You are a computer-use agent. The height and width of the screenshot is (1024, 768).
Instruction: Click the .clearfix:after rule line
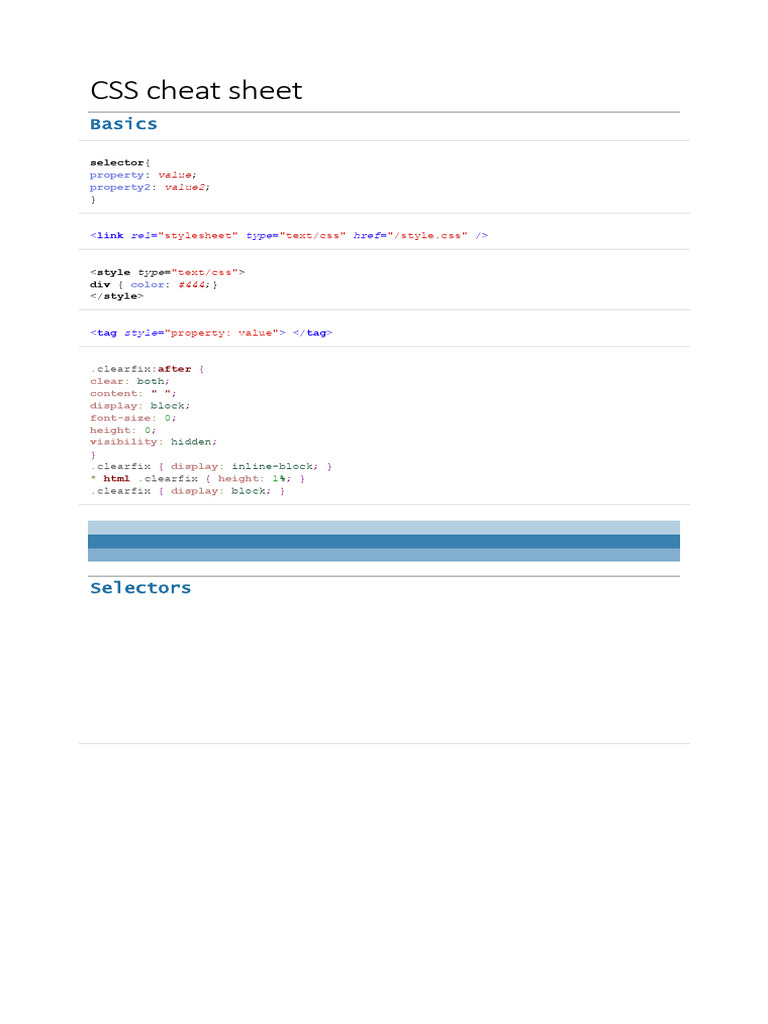[147, 369]
